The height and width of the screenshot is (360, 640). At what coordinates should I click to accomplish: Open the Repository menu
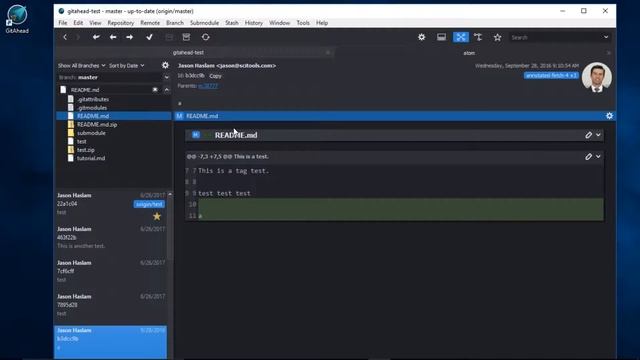pyautogui.click(x=120, y=23)
